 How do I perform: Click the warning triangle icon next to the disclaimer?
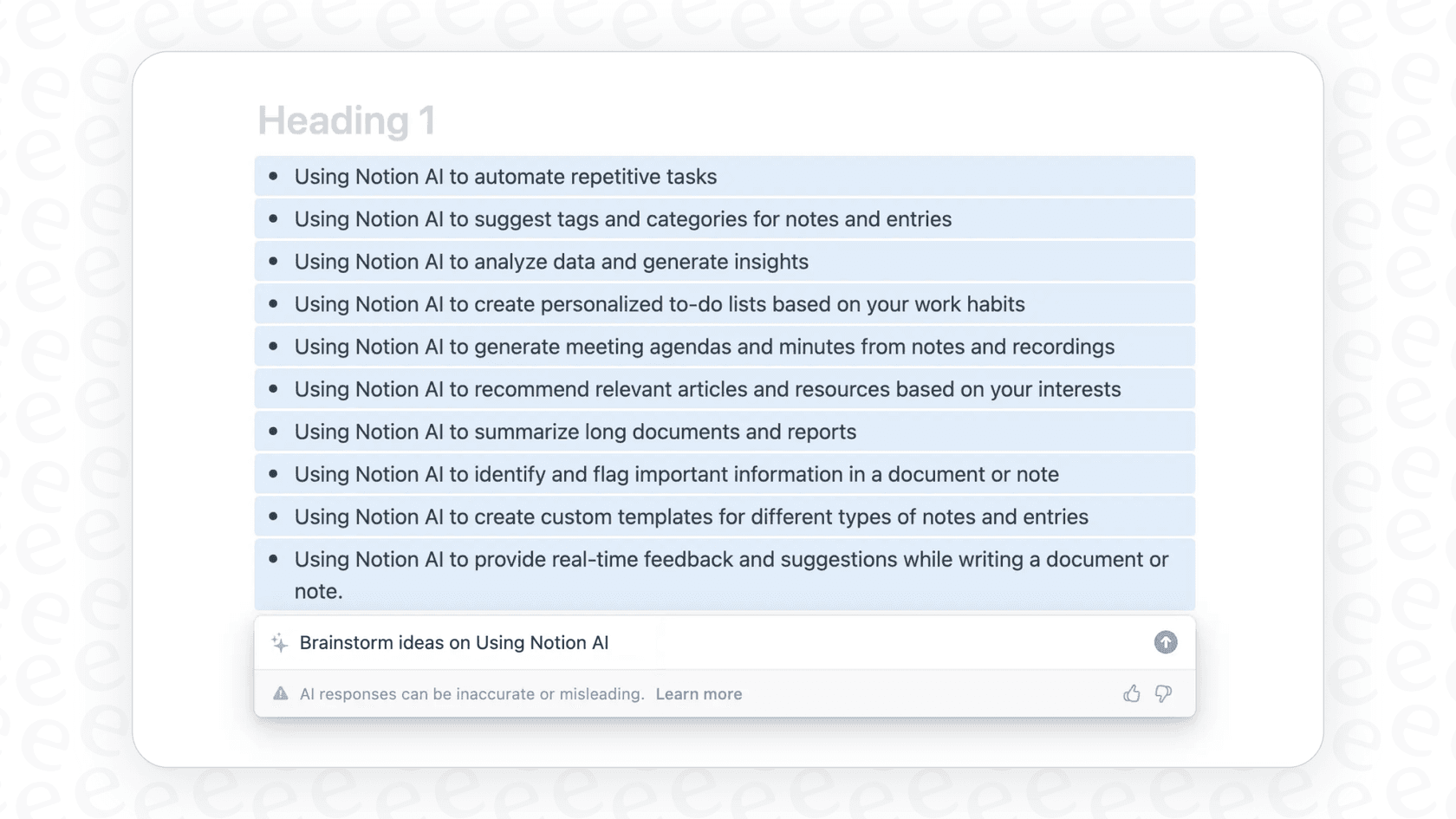coord(280,693)
